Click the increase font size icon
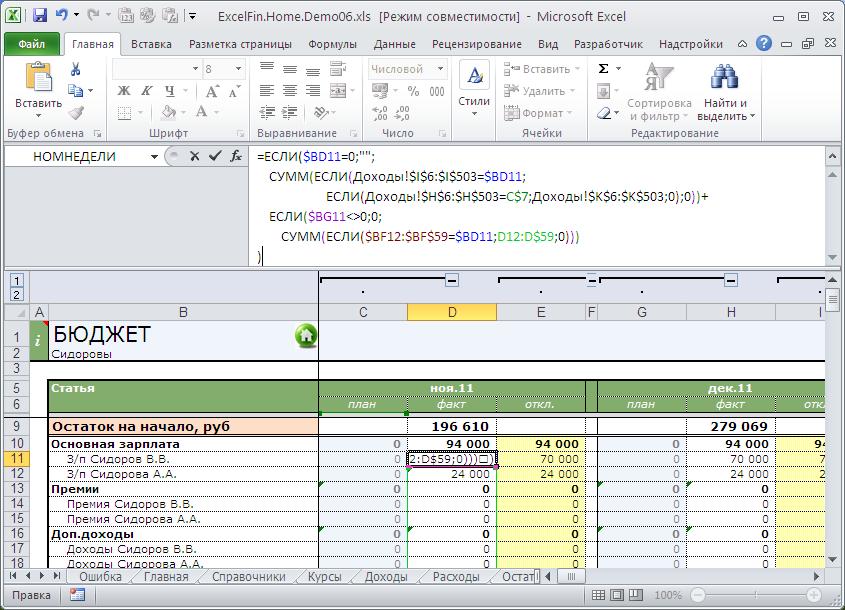Image resolution: width=845 pixels, height=610 pixels. coord(212,91)
